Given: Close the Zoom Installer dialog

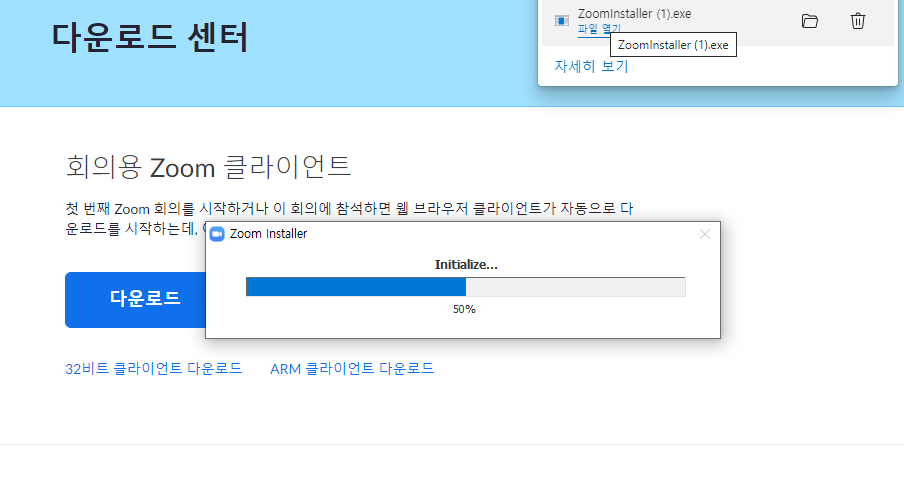Looking at the screenshot, I should [705, 234].
